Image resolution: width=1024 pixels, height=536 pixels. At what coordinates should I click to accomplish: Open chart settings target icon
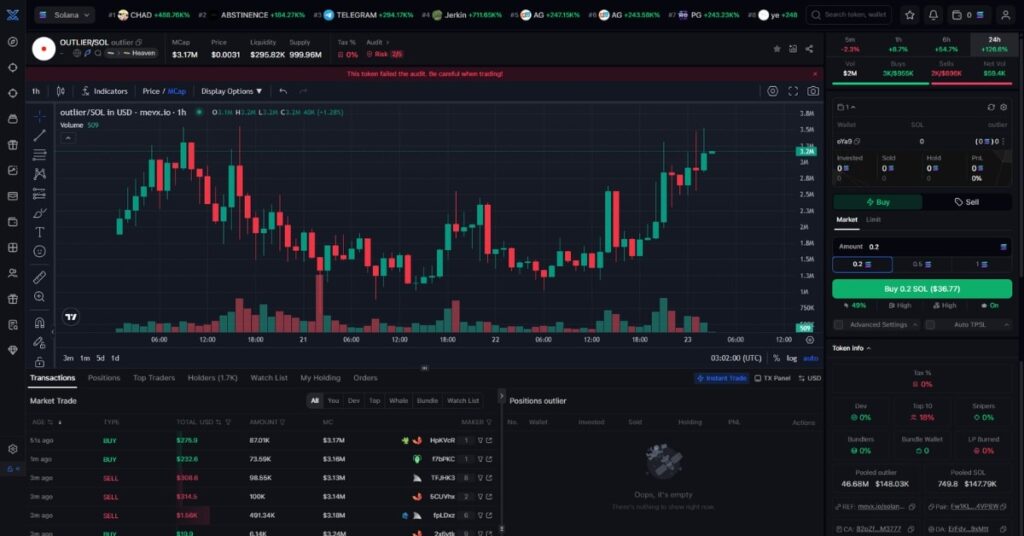773,91
